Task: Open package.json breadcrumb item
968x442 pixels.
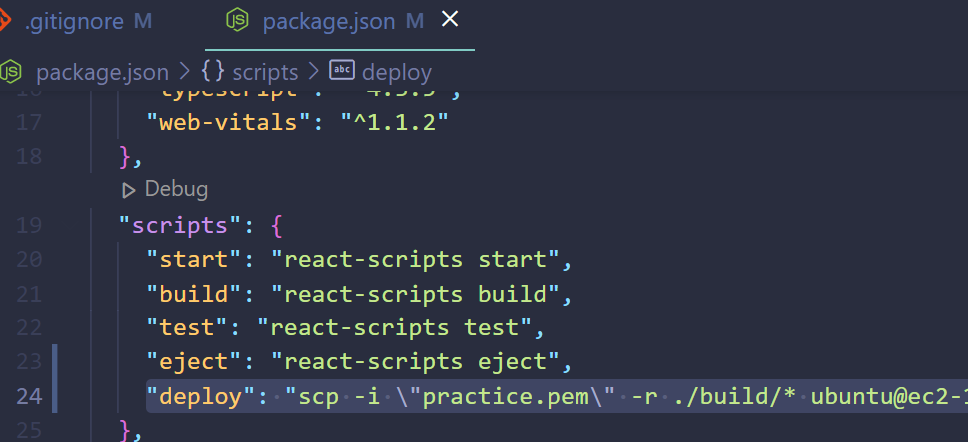Action: [x=102, y=72]
